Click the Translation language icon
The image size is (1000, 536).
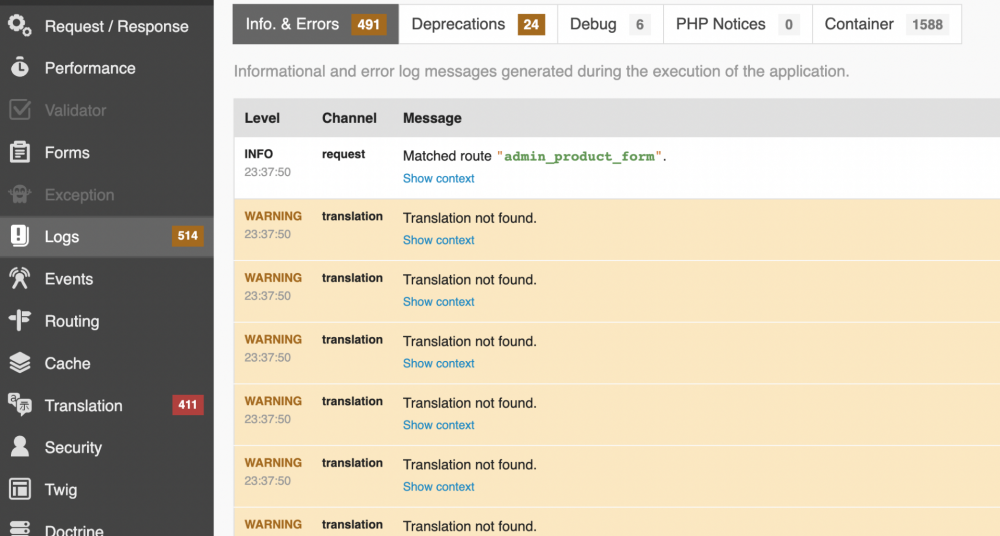point(20,405)
